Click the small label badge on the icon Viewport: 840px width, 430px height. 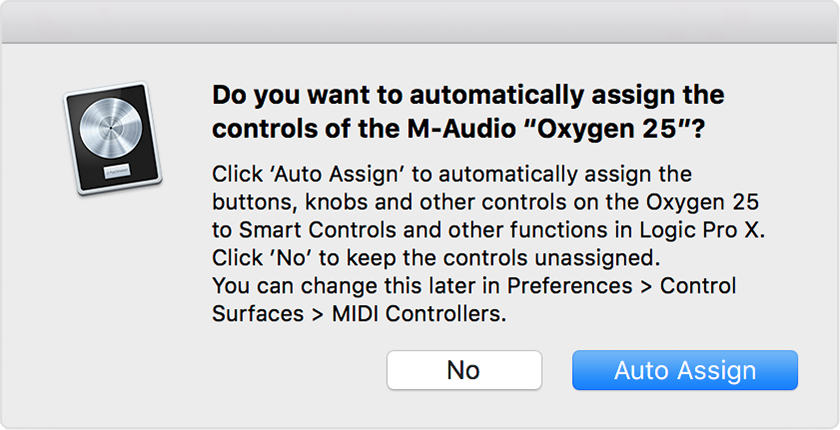(117, 172)
